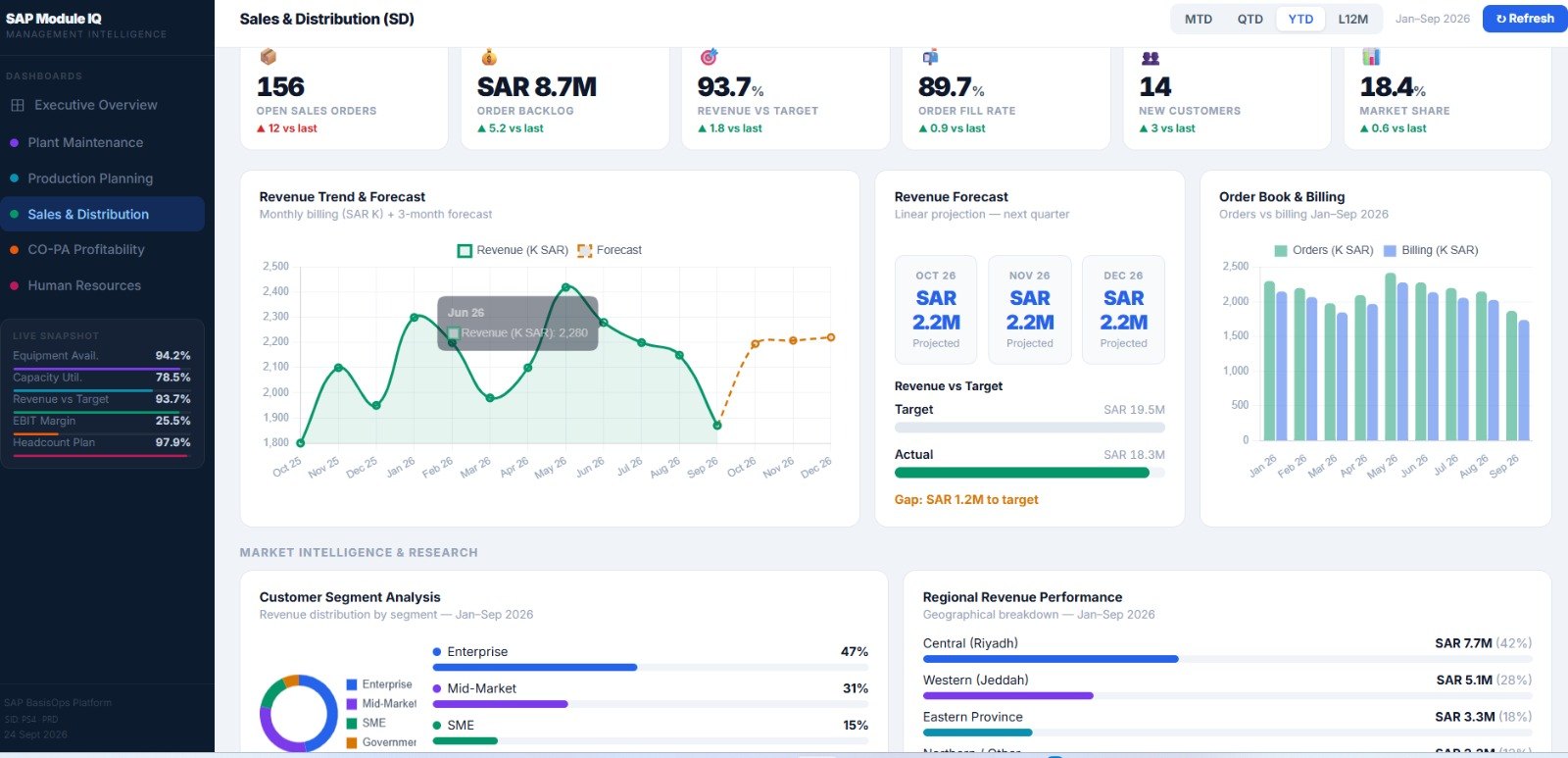Image resolution: width=1568 pixels, height=758 pixels.
Task: Click the Jan-Sep 2026 date range label
Action: (1433, 19)
